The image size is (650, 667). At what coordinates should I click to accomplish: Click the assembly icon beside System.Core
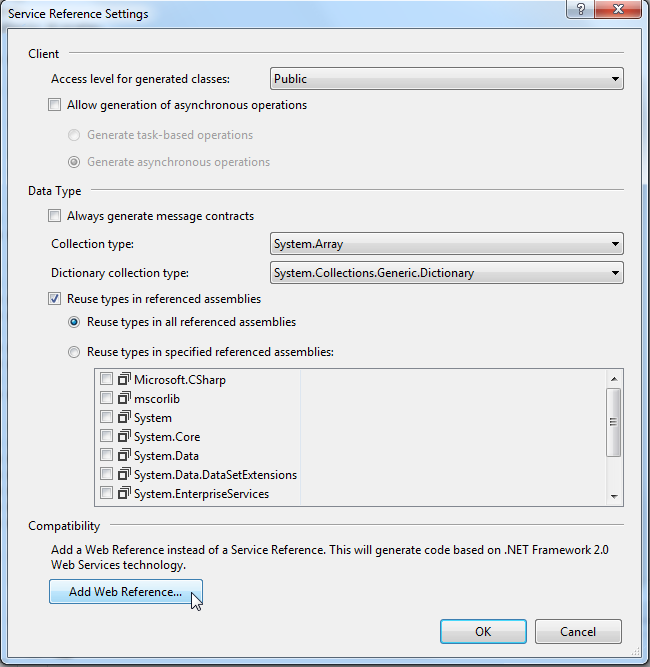click(x=125, y=437)
